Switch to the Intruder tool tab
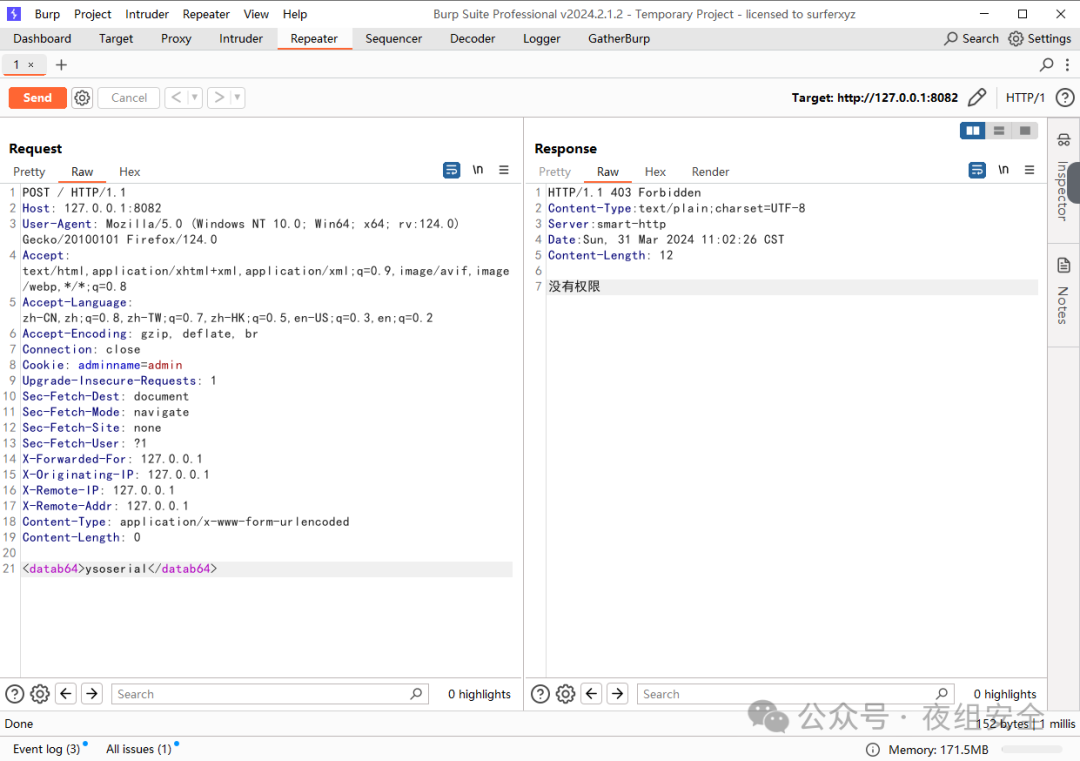This screenshot has width=1080, height=761. pos(241,39)
